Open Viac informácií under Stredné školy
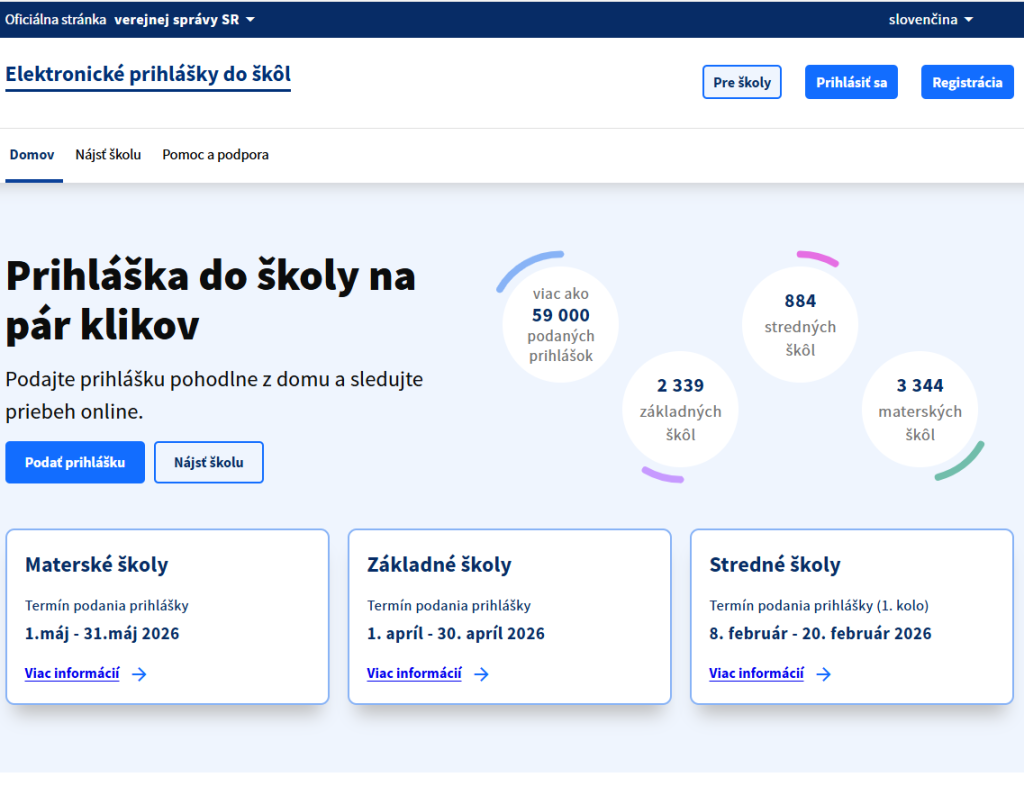The height and width of the screenshot is (804, 1024). (x=755, y=673)
